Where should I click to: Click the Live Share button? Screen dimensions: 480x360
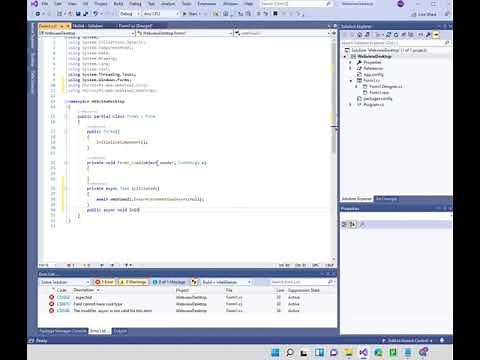click(424, 14)
